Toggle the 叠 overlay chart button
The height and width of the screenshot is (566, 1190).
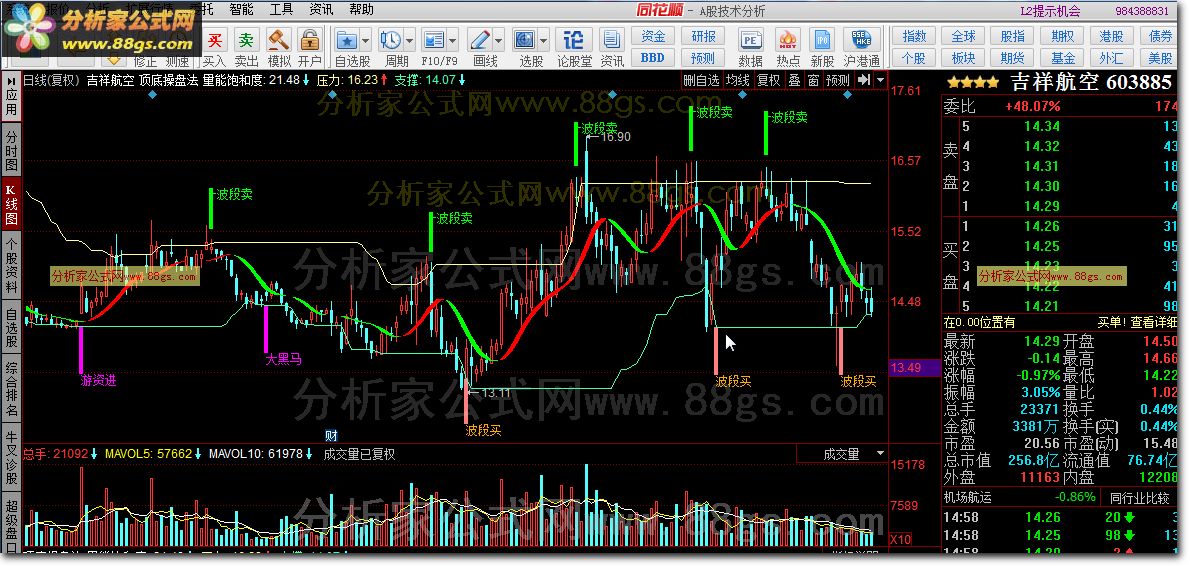(x=795, y=80)
